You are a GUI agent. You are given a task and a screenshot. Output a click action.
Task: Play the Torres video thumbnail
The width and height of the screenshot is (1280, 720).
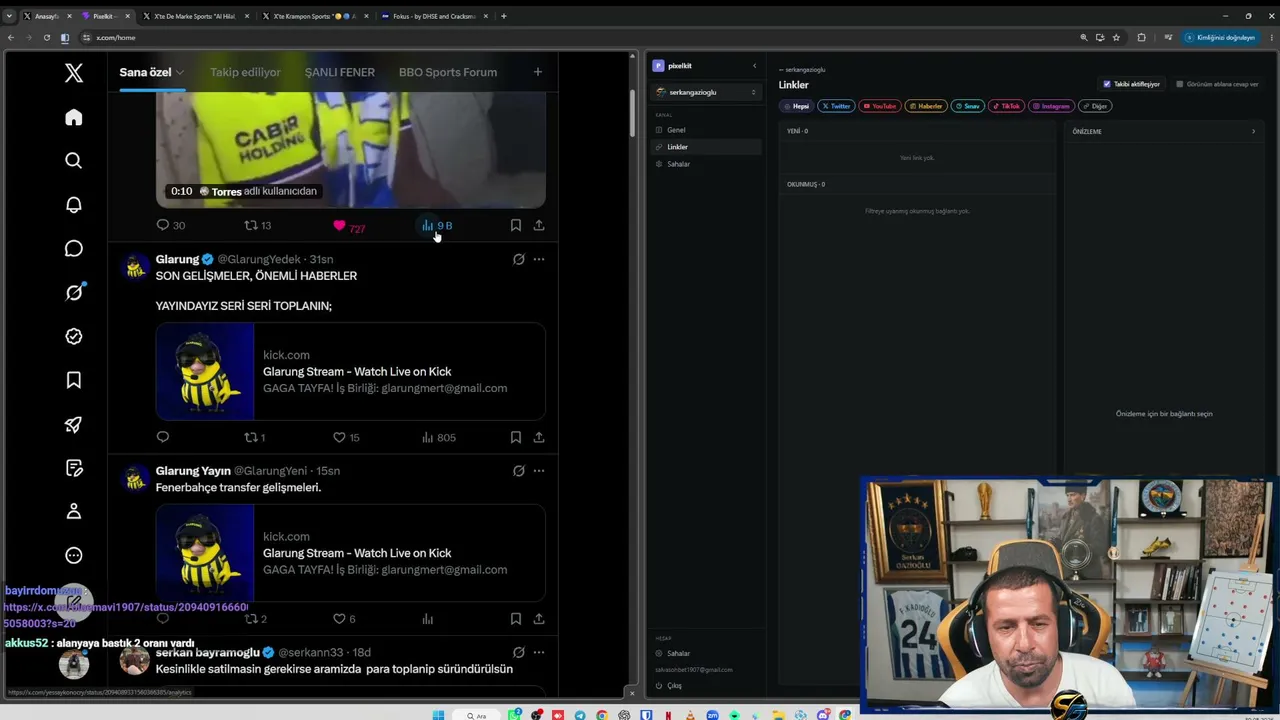point(350,150)
